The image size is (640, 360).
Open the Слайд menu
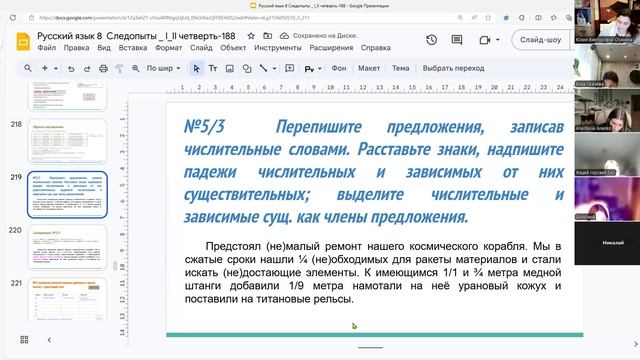click(201, 48)
